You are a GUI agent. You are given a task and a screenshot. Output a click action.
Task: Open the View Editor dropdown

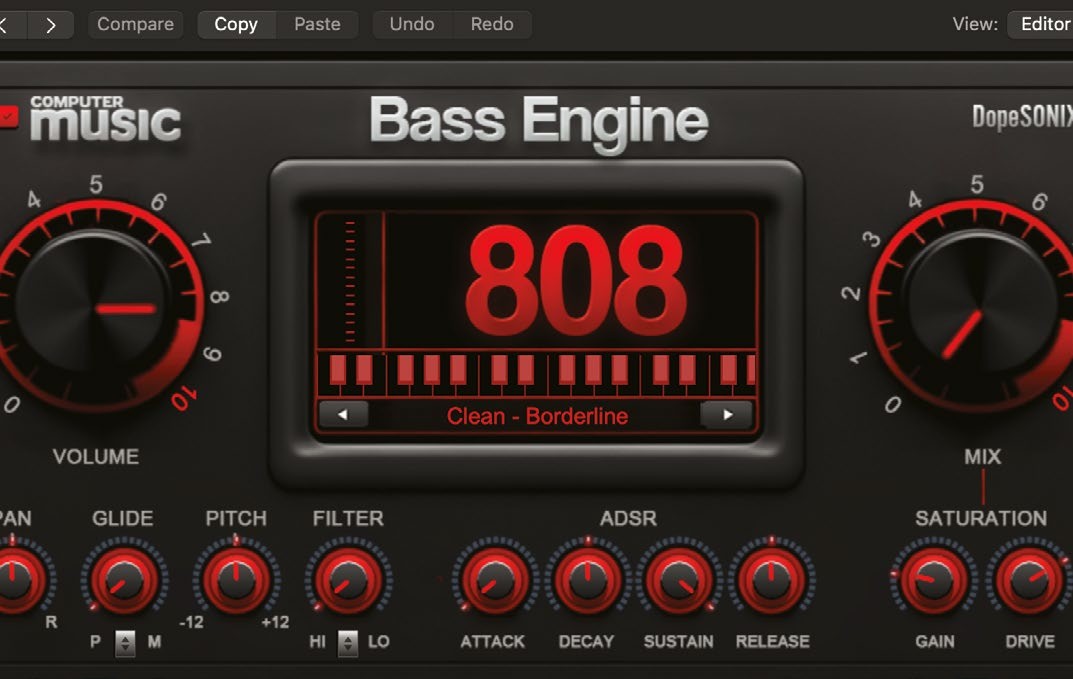tap(1041, 25)
